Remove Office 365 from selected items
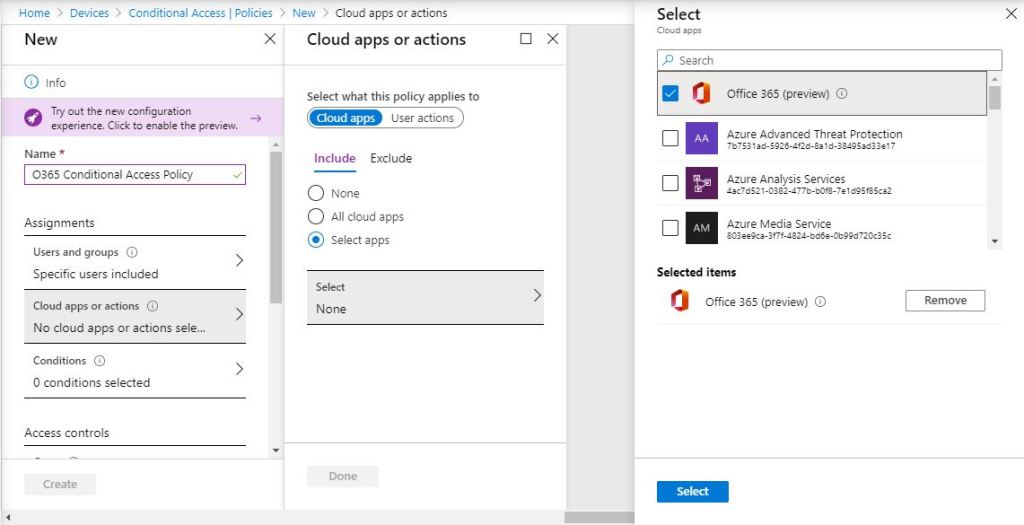The height and width of the screenshot is (525, 1024). (944, 301)
